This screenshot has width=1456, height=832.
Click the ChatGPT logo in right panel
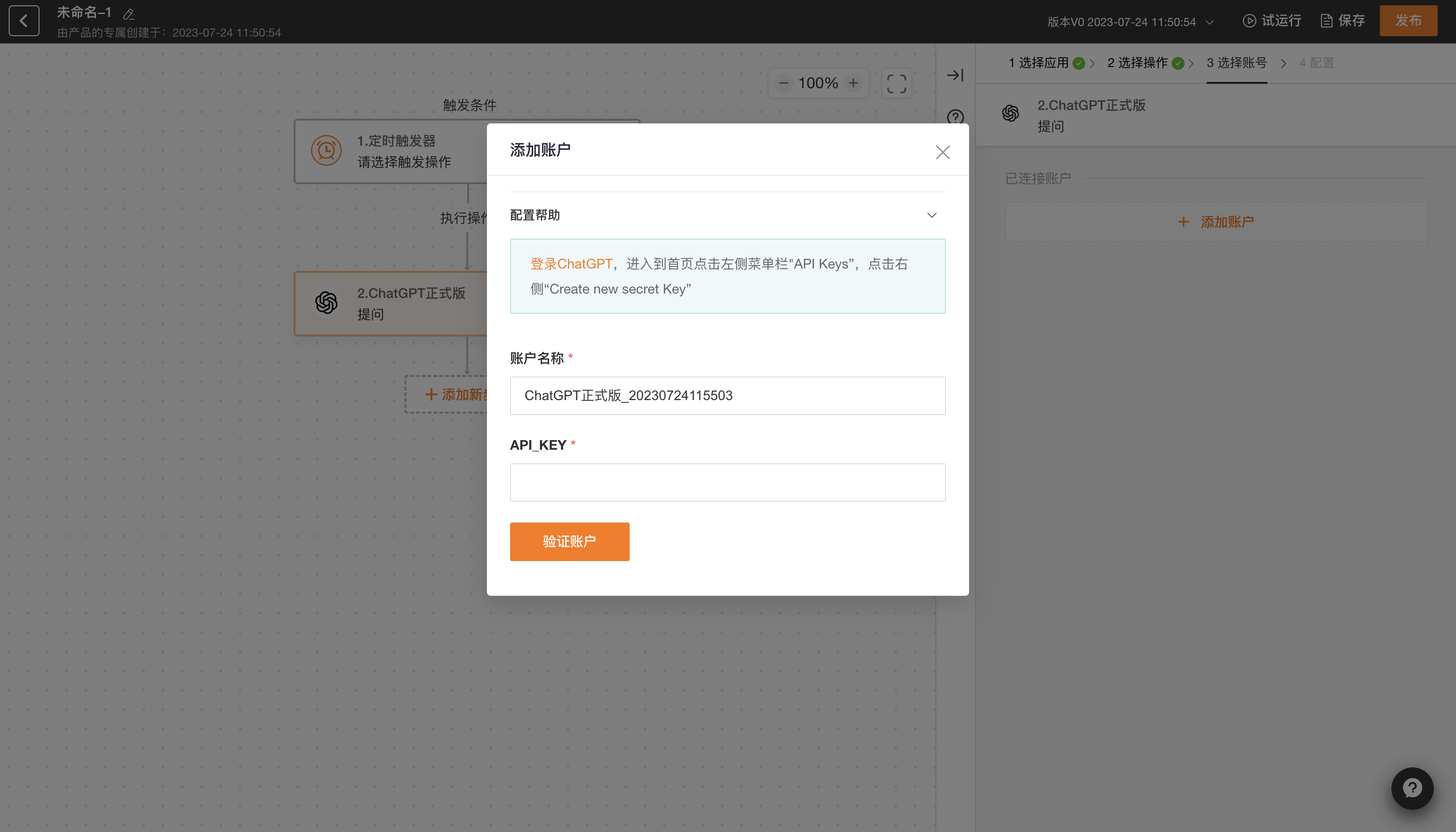[1011, 113]
